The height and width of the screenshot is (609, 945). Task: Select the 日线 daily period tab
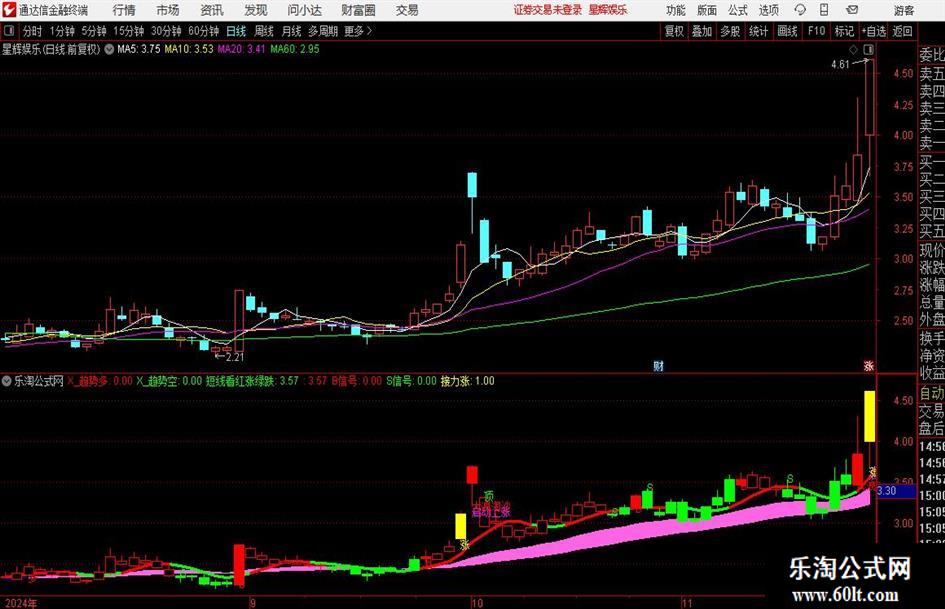236,31
